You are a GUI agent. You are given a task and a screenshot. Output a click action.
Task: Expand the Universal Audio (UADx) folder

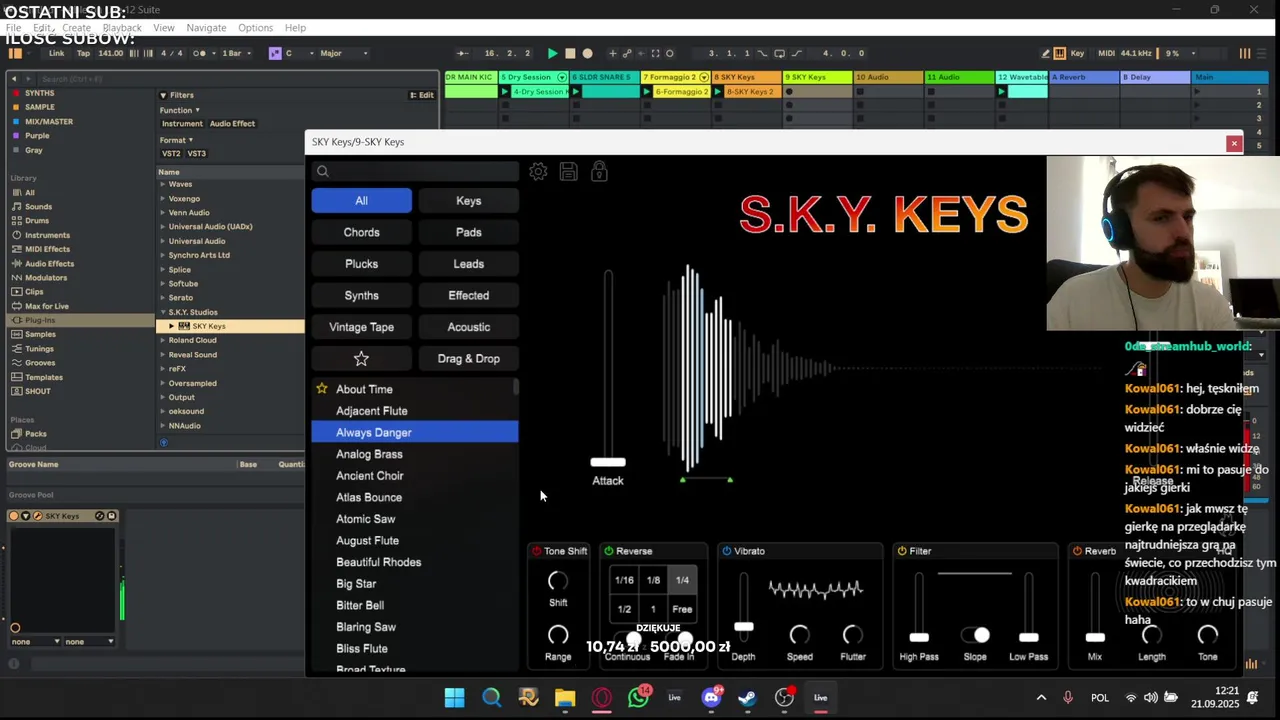tap(163, 226)
